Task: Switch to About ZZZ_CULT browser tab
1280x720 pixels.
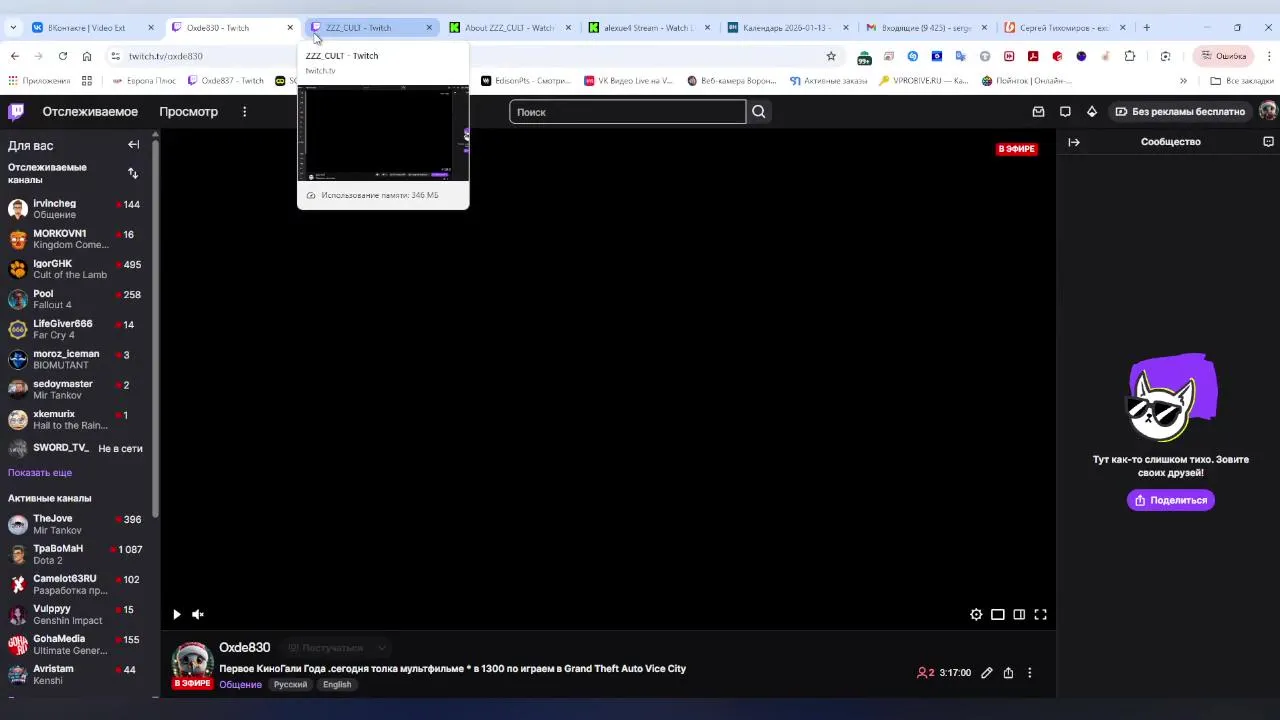Action: [x=511, y=28]
